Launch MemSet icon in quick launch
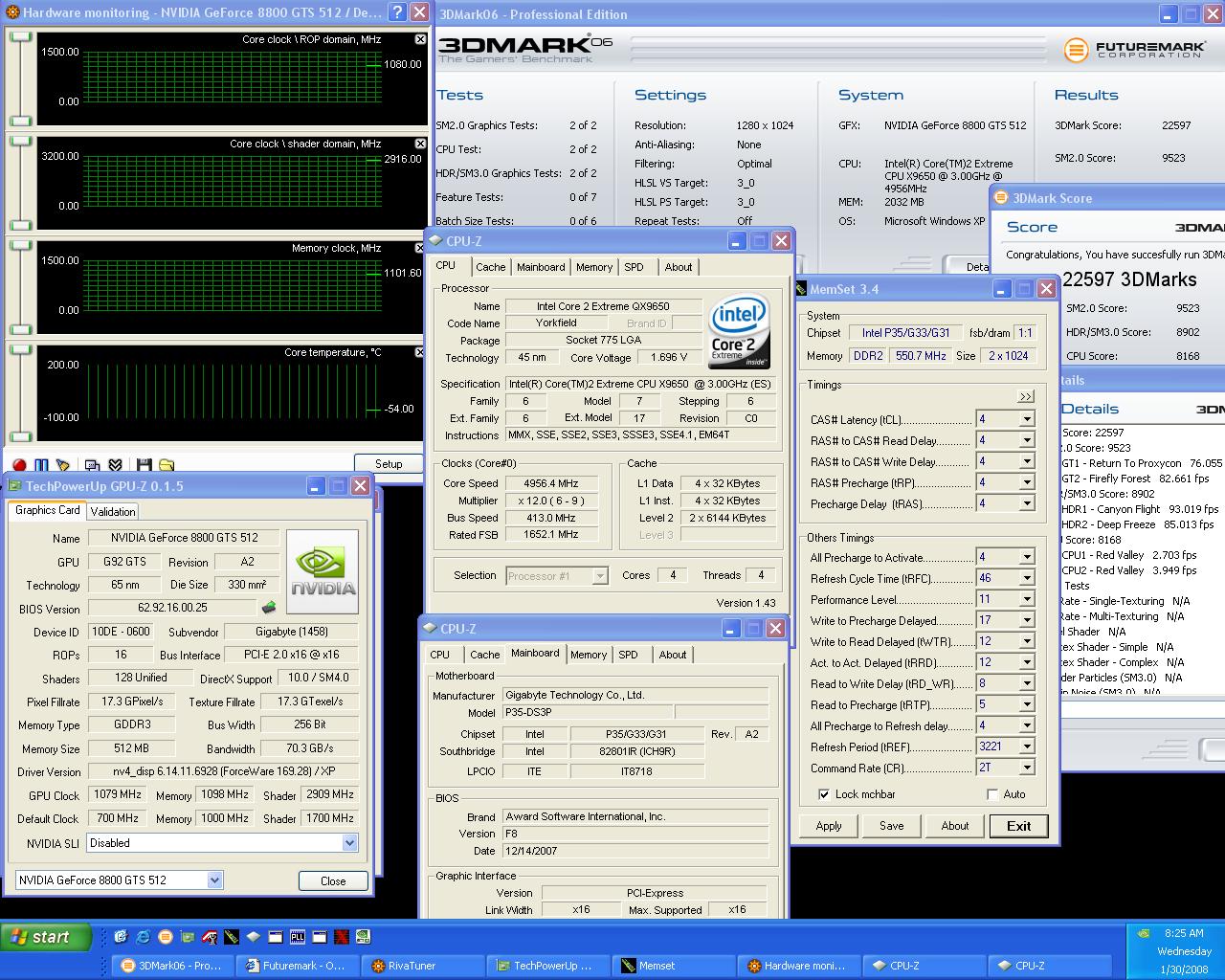This screenshot has height=980, width=1225. tap(232, 937)
